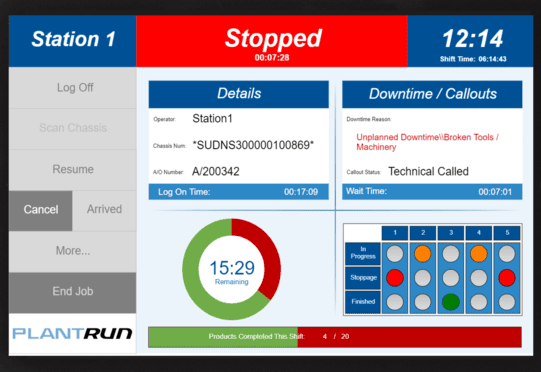Select the red Stoppage indicator for station 1
This screenshot has height=372, width=541.
[395, 278]
